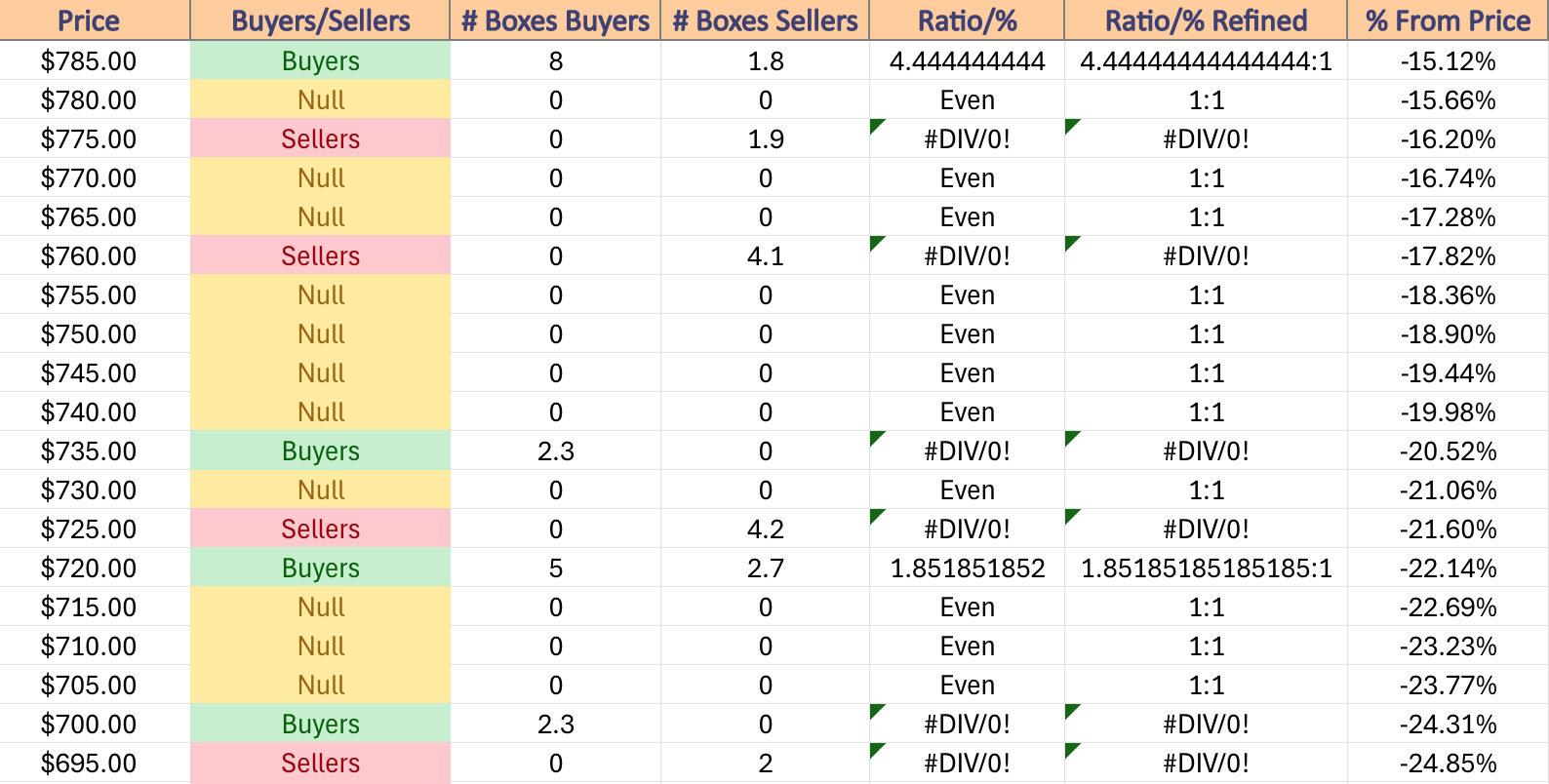Click the -17.28% cell
1549x784 pixels.
pos(1448,216)
